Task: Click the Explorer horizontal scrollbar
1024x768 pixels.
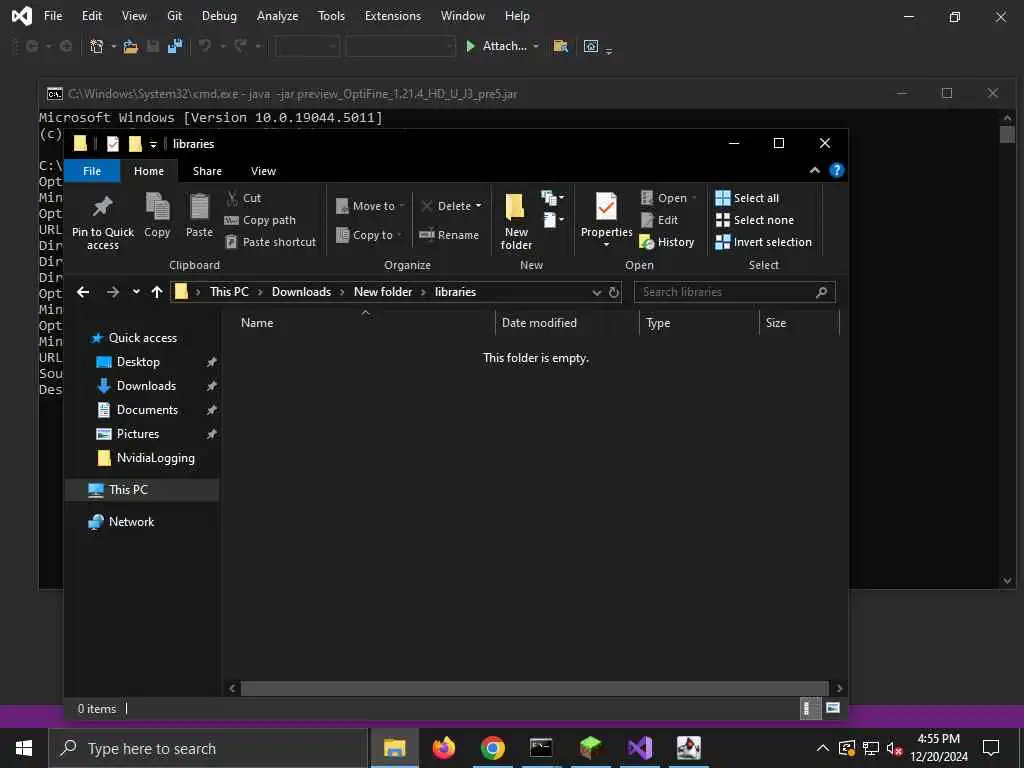Action: tap(535, 688)
